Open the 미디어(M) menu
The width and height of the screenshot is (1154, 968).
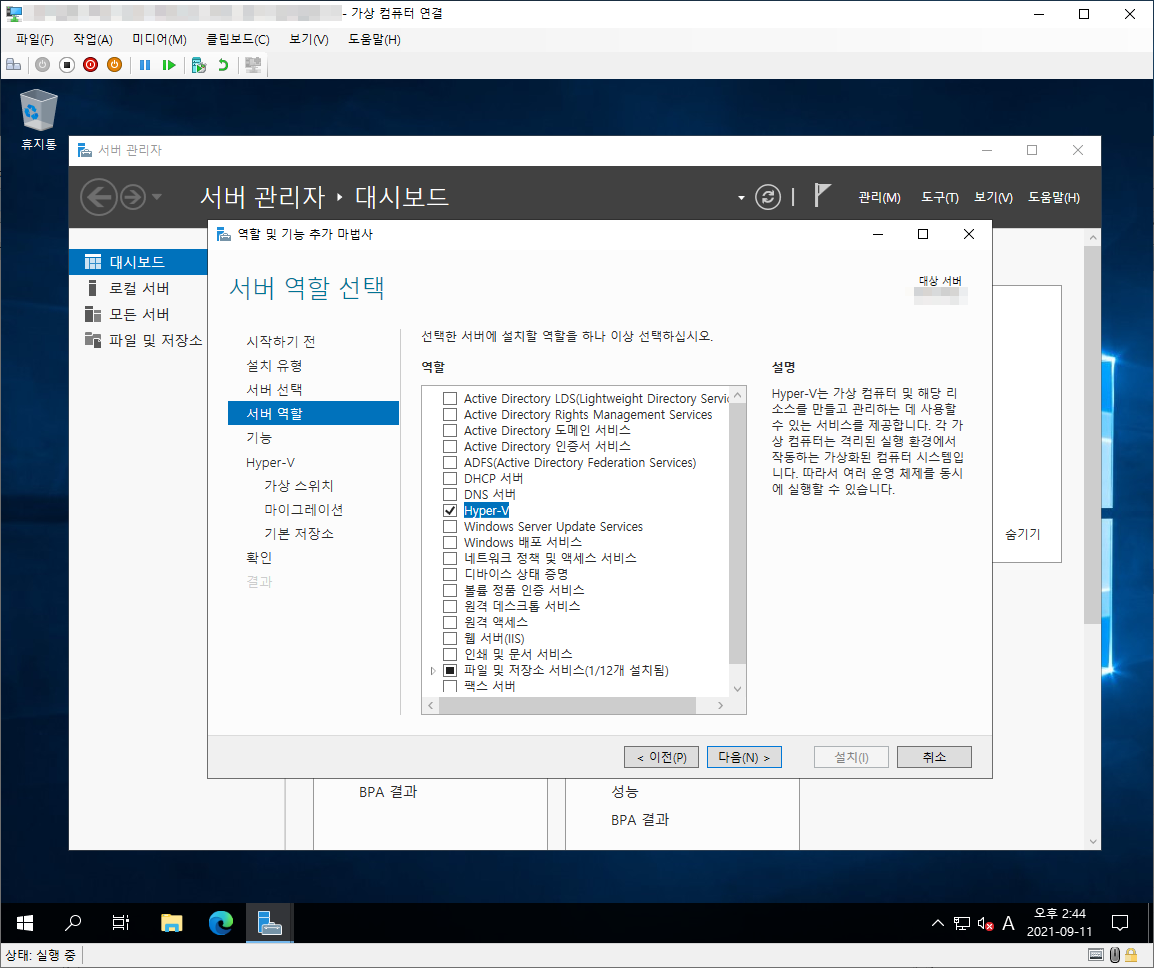click(159, 40)
